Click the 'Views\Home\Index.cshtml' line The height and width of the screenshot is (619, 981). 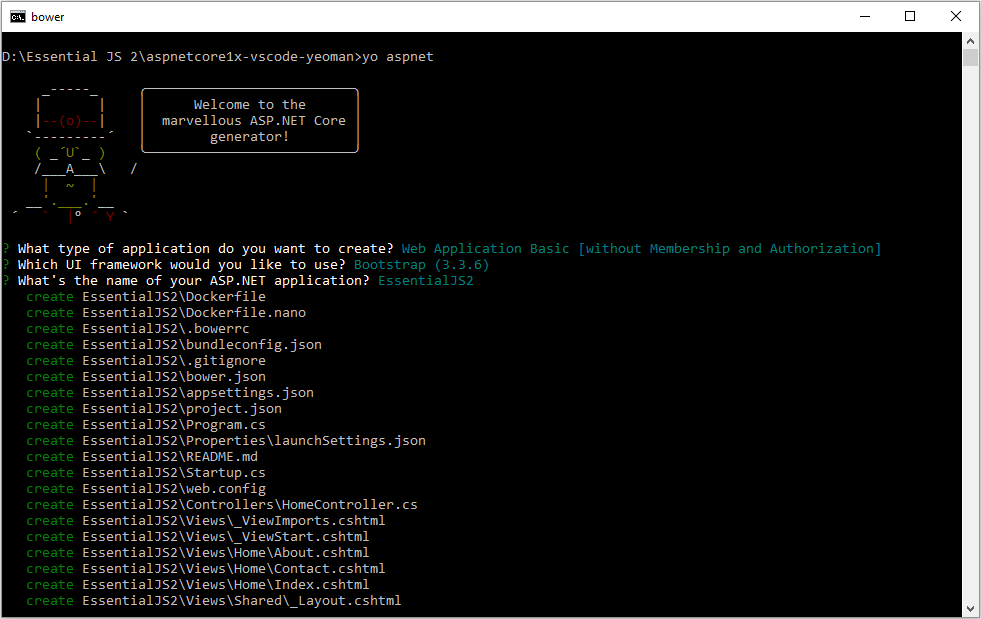198,585
